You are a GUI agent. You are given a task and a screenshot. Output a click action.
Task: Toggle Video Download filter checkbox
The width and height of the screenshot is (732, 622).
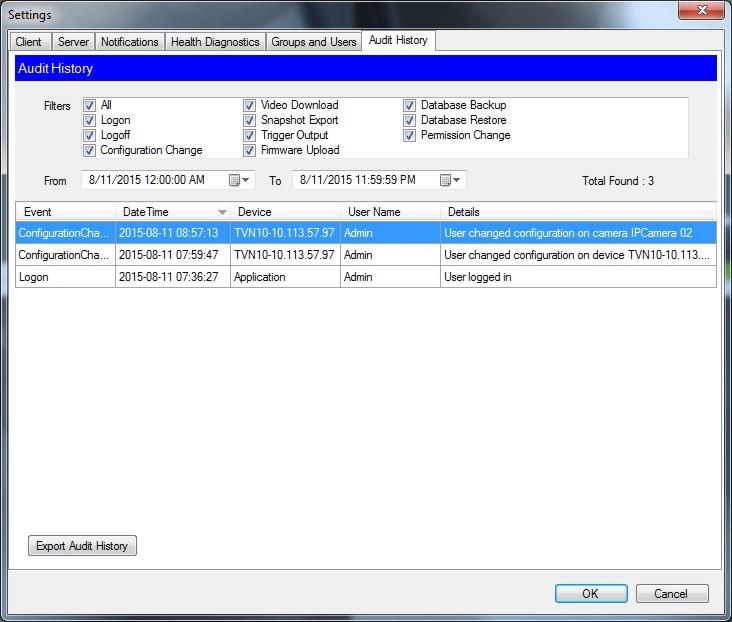tap(249, 105)
